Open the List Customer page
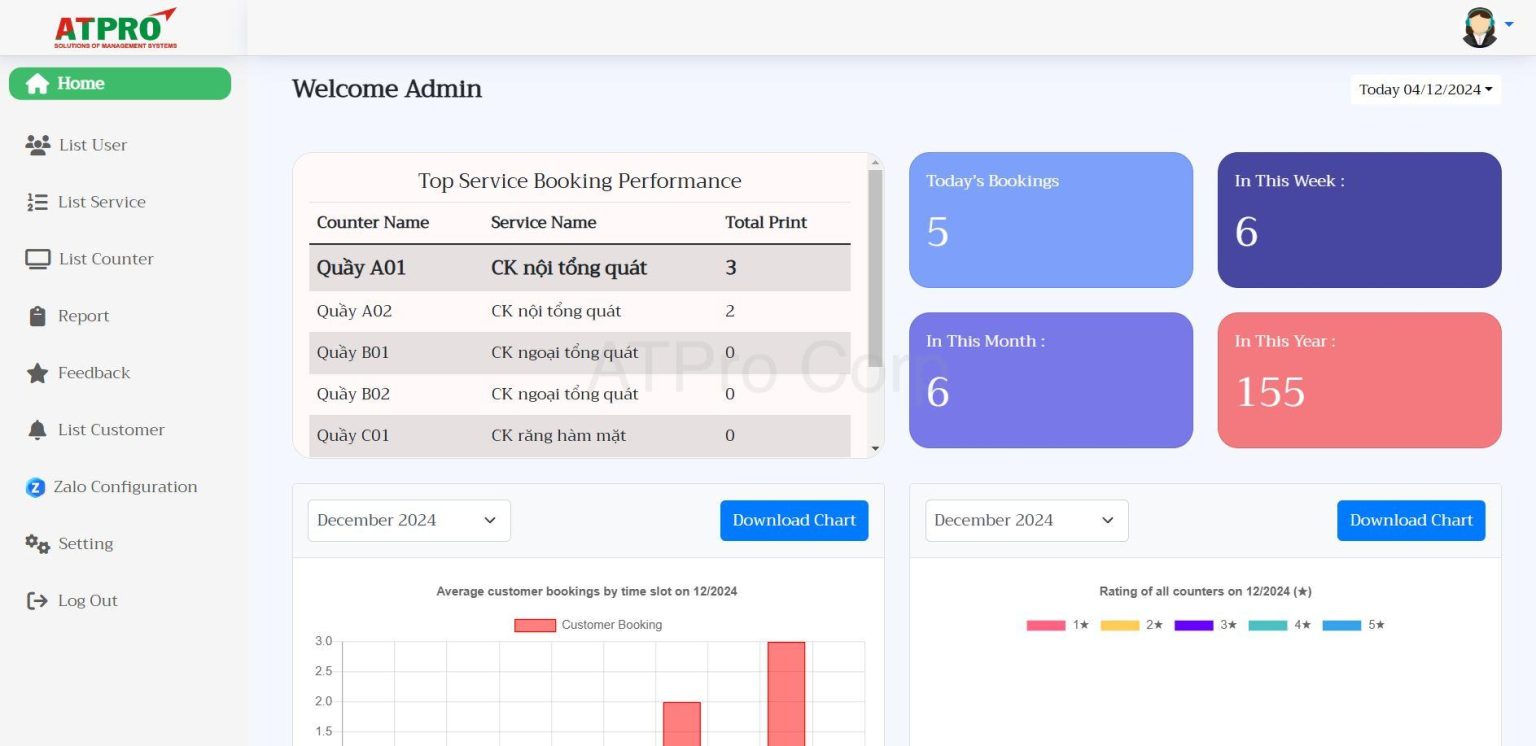Viewport: 1536px width, 746px height. pyautogui.click(x=111, y=430)
